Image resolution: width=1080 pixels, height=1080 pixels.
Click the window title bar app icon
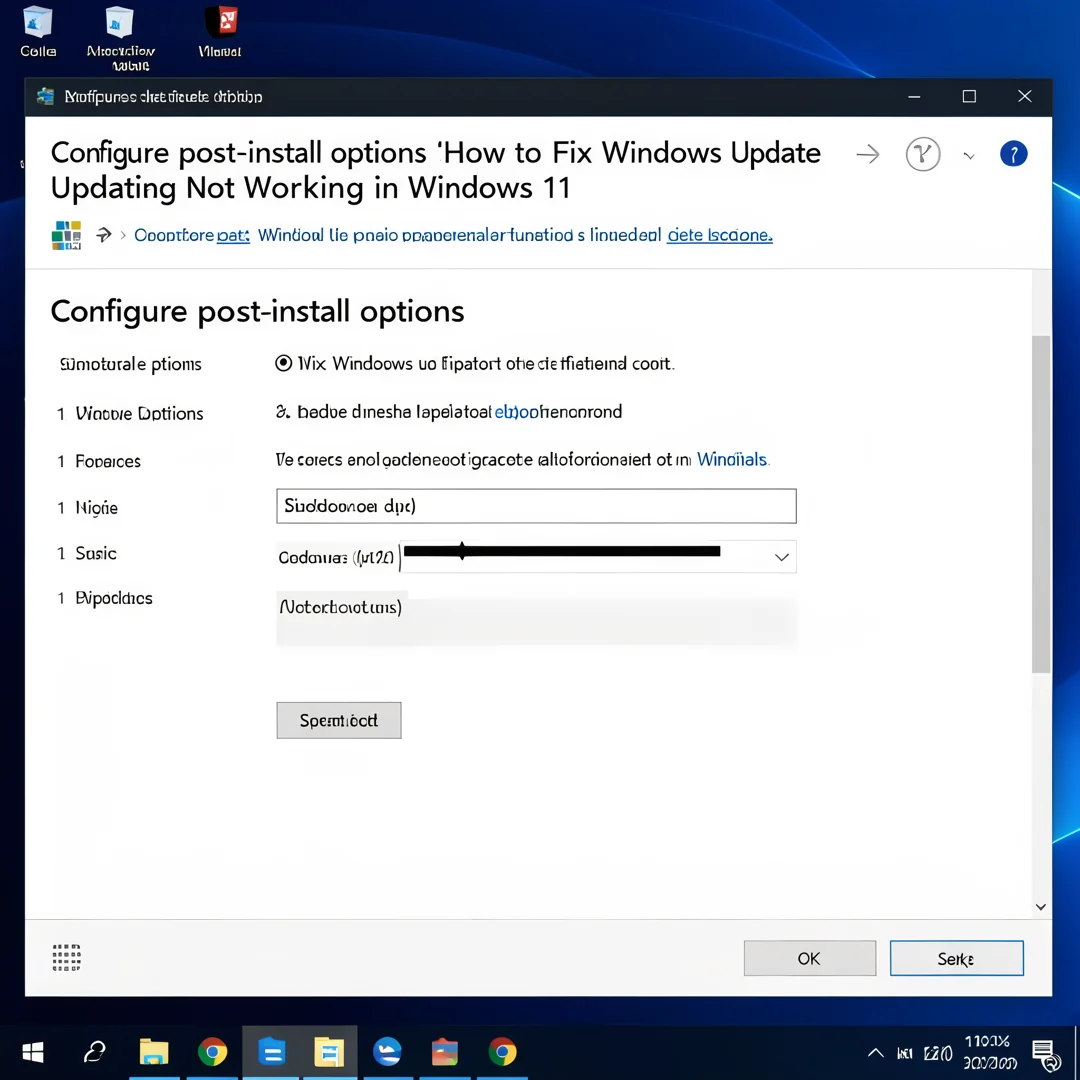(45, 96)
